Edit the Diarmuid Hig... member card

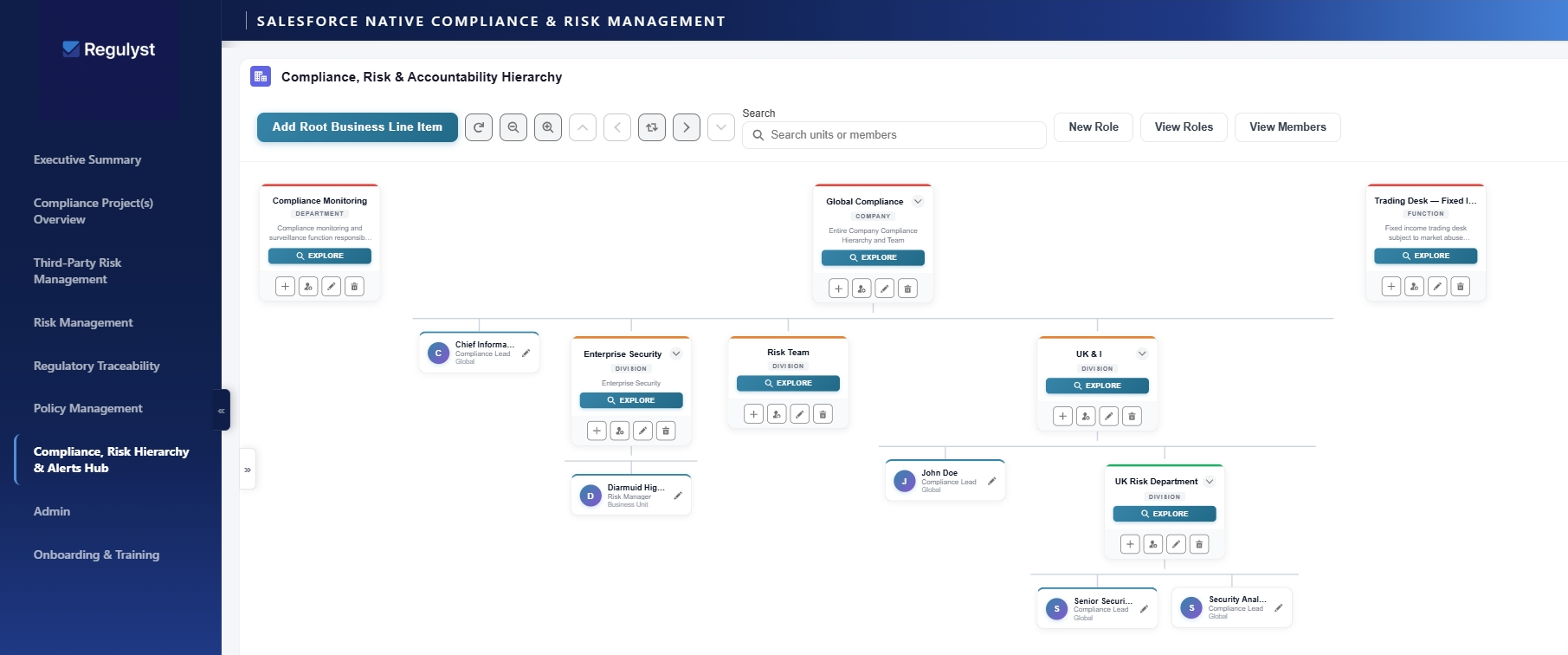pos(678,496)
